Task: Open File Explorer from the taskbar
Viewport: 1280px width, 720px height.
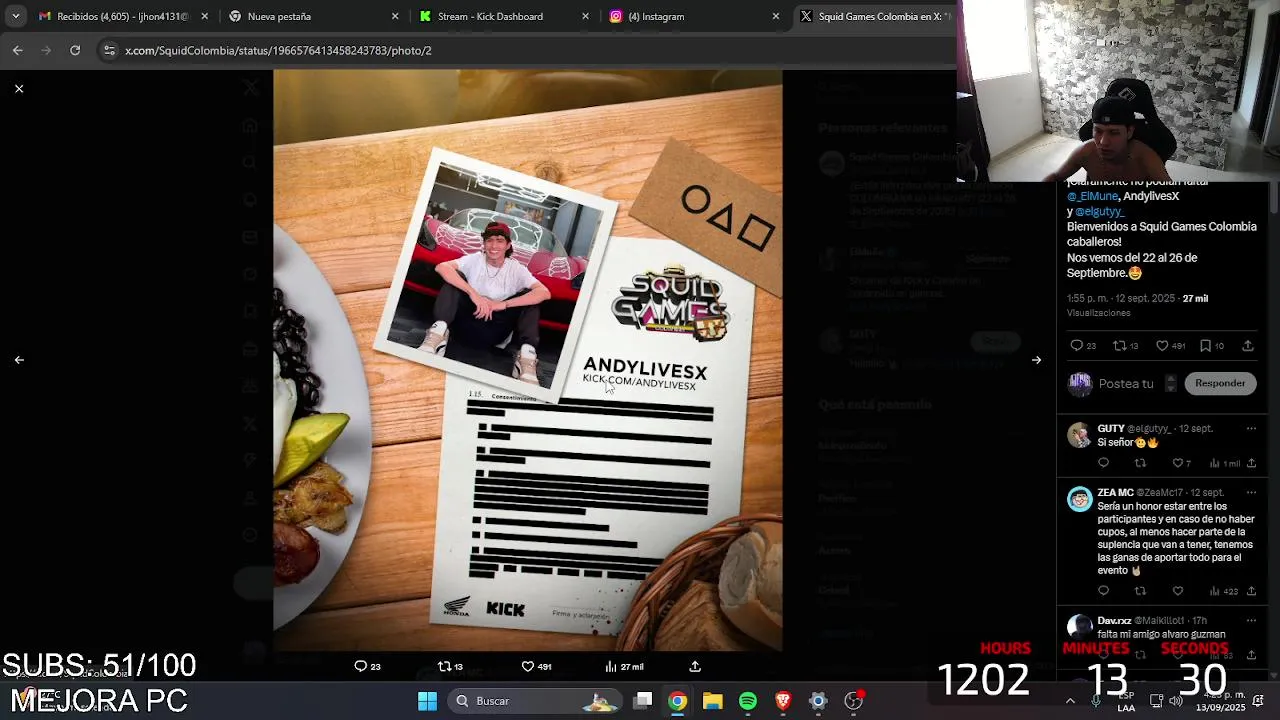Action: (x=713, y=701)
